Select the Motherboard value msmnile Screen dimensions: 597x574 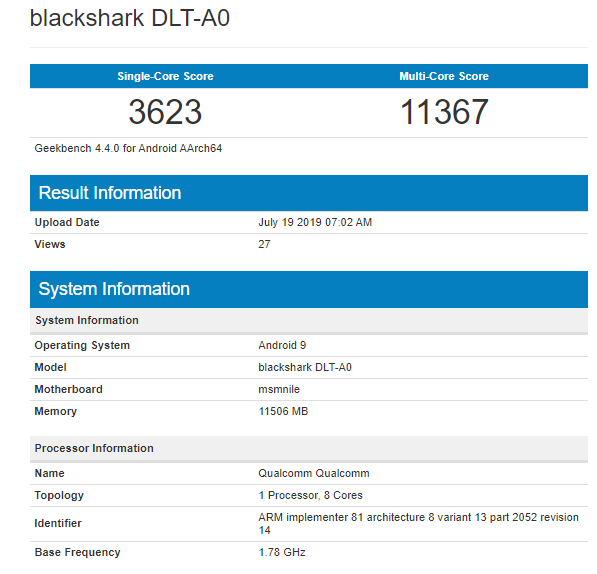pos(279,389)
